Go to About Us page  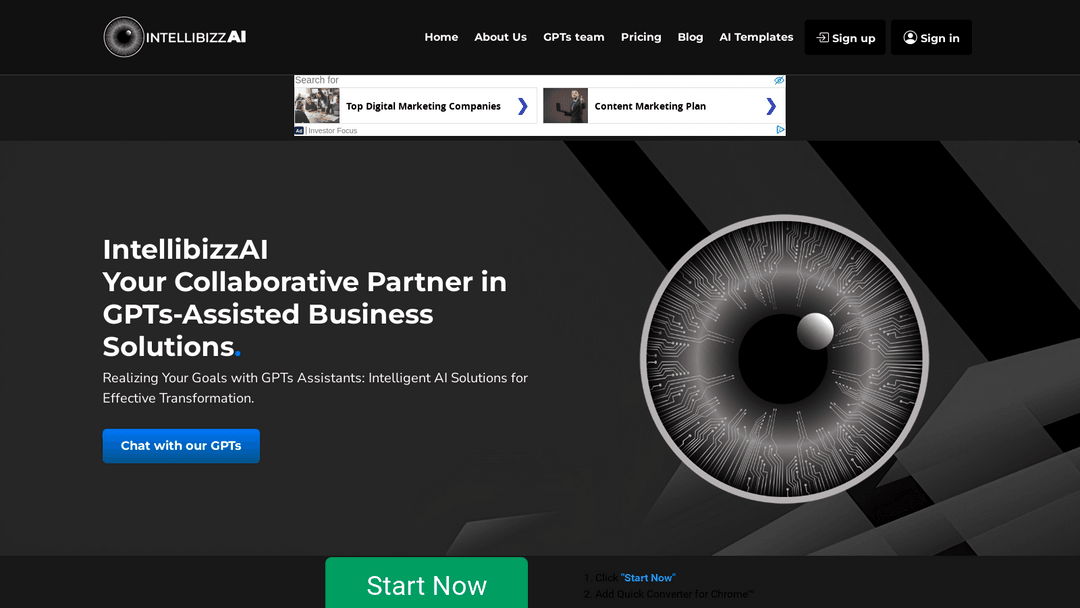click(500, 37)
